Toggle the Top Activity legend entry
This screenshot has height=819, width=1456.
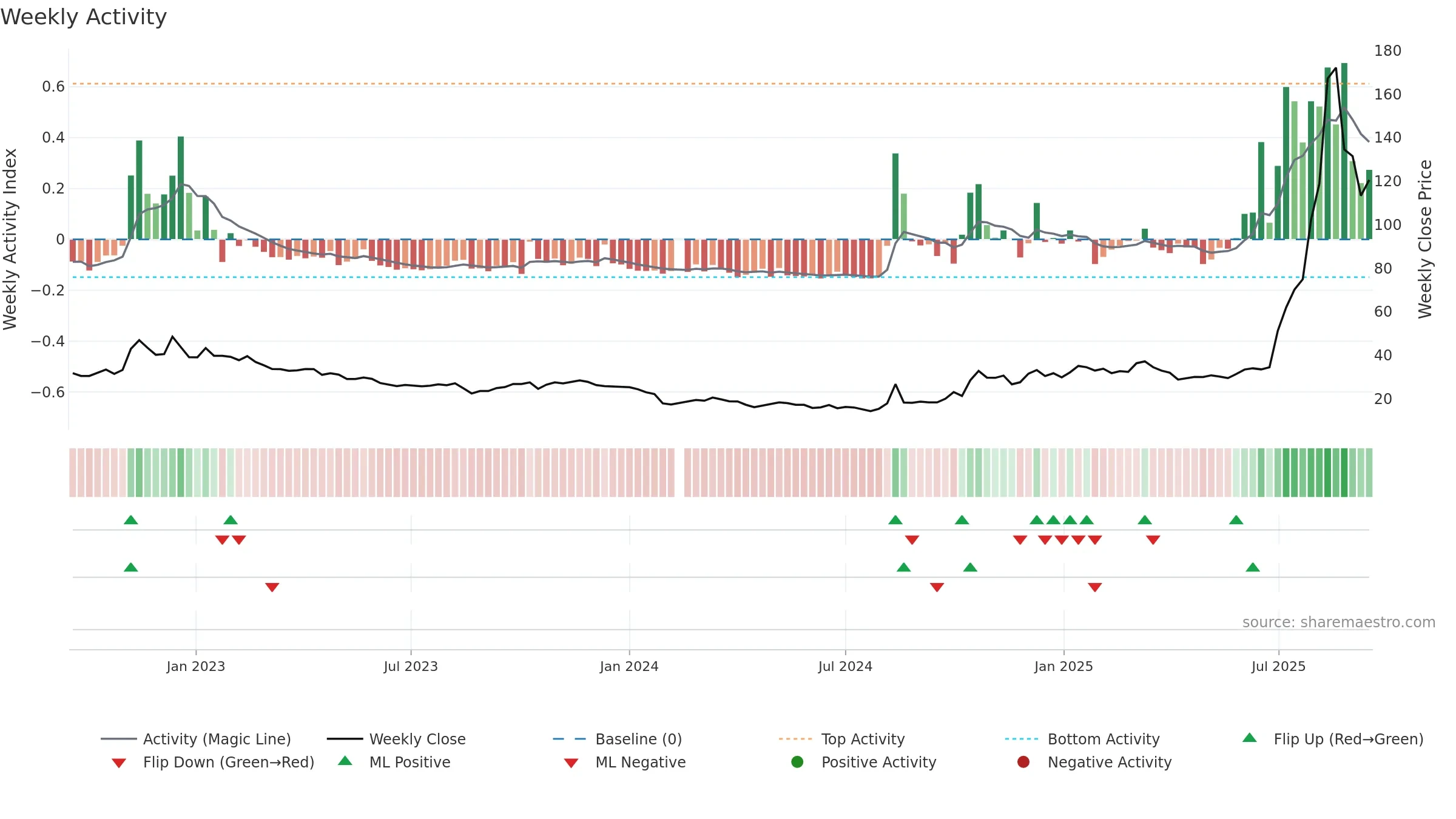841,739
